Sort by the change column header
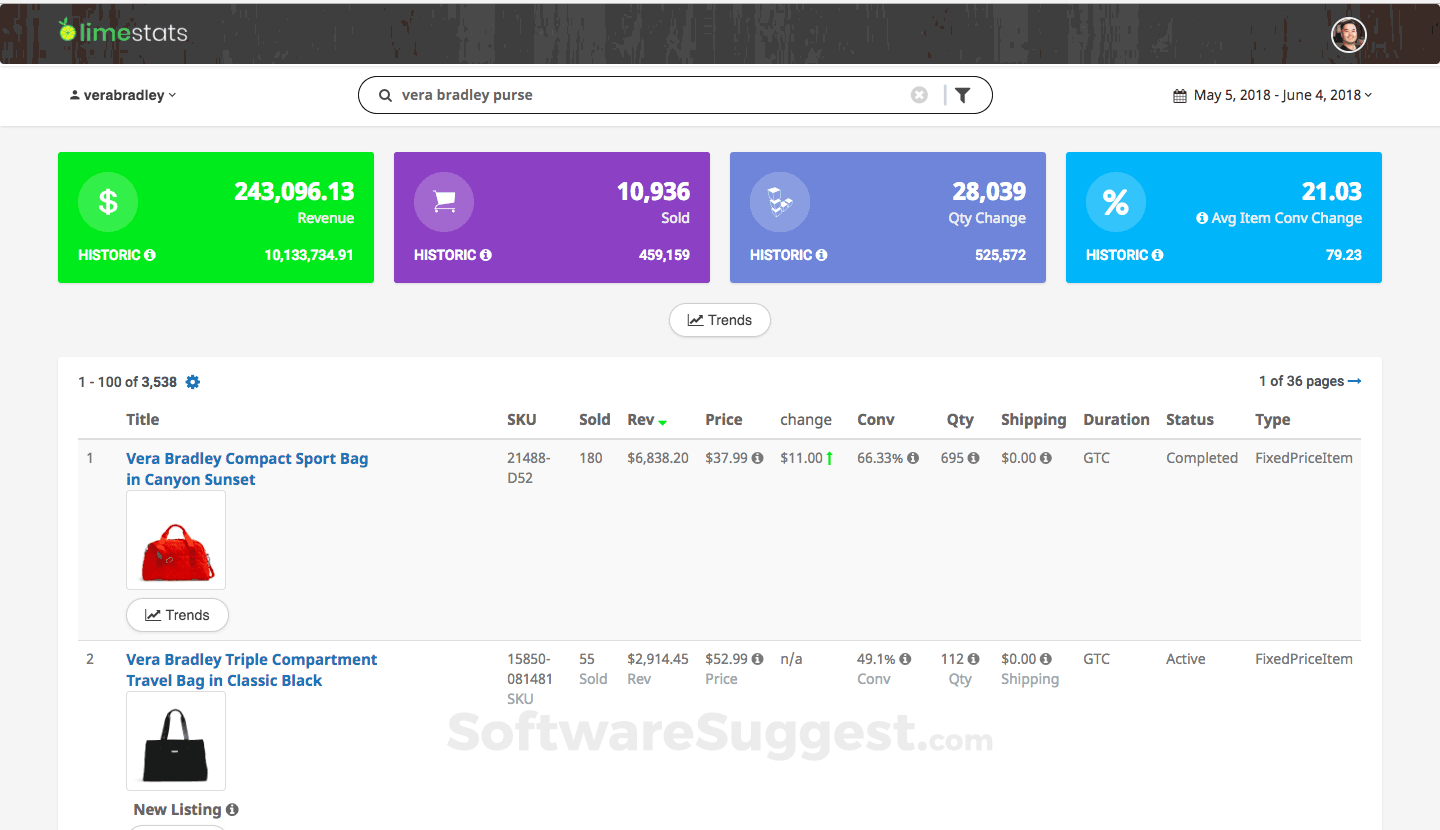1440x830 pixels. tap(806, 420)
